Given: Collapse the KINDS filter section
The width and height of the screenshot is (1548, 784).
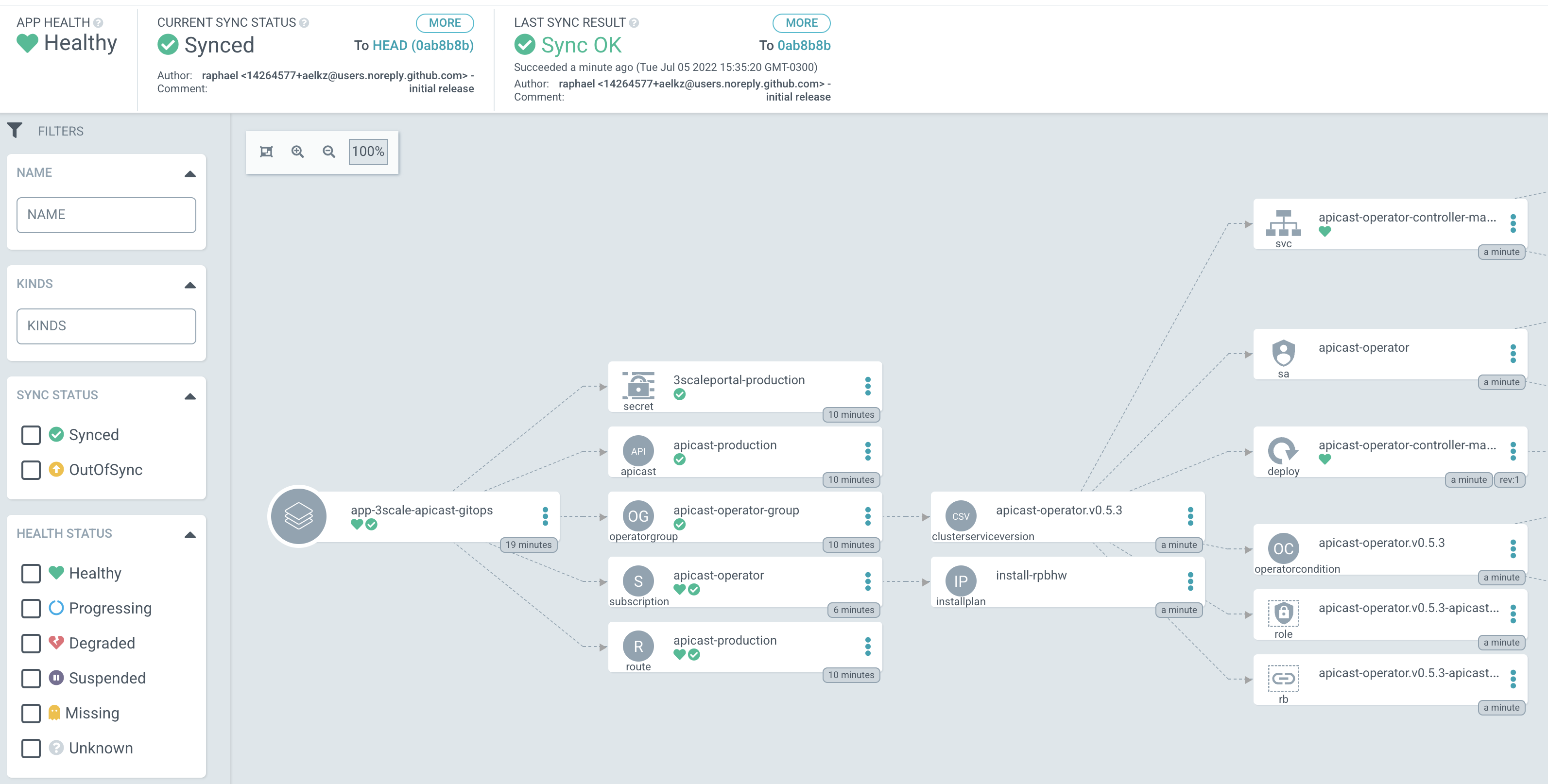Looking at the screenshot, I should coord(190,285).
